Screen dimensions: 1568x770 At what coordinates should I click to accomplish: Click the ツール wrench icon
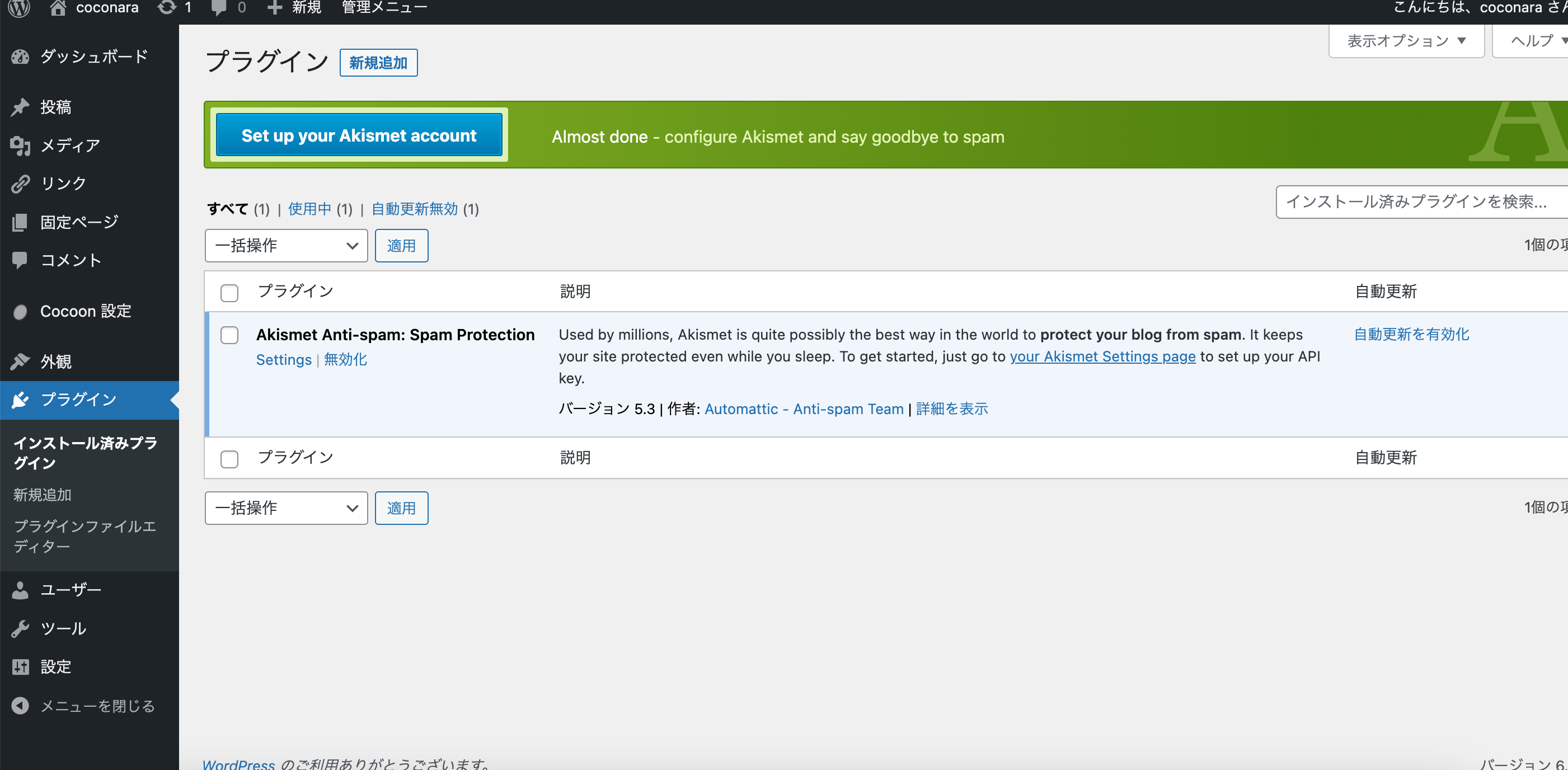[x=20, y=629]
